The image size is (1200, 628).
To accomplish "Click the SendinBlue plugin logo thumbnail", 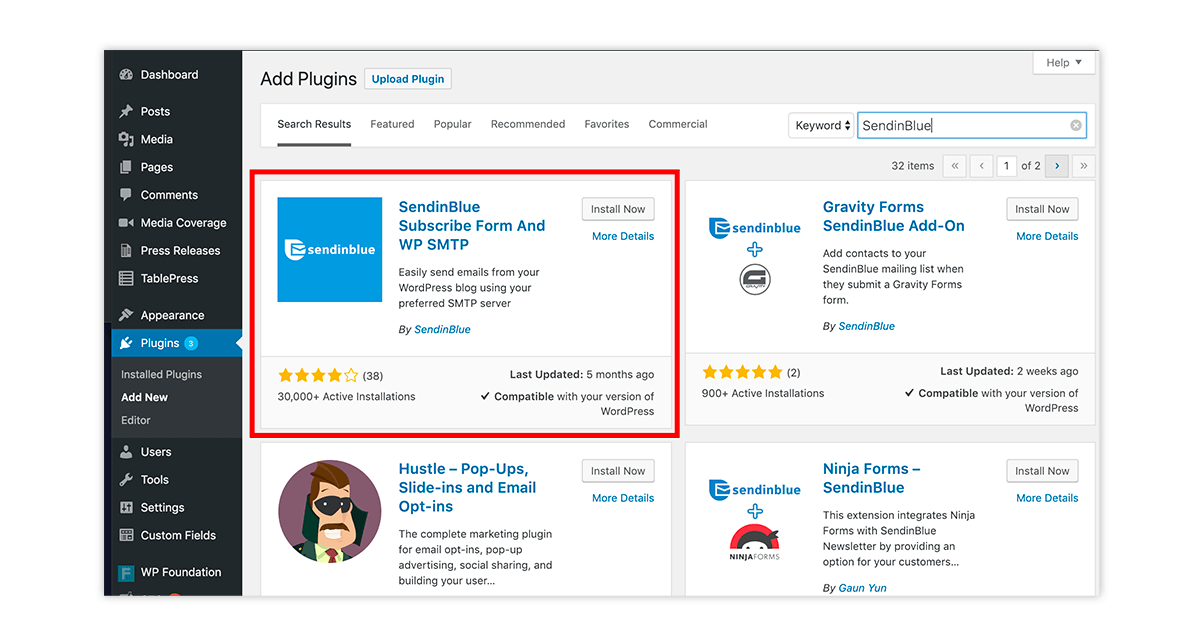I will coord(330,250).
